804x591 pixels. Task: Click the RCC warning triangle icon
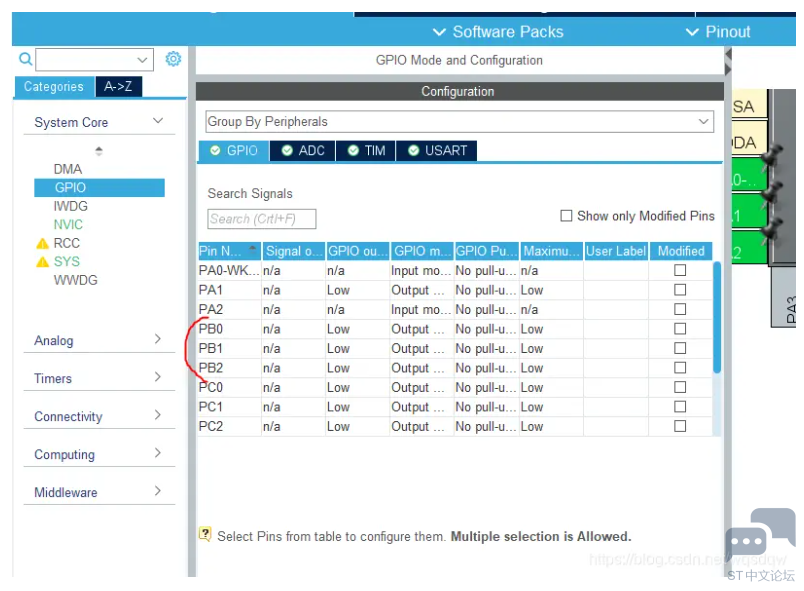43,243
